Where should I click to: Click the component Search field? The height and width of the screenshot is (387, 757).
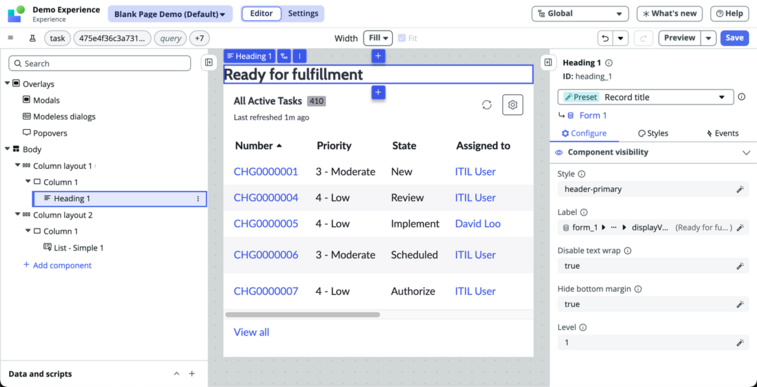(x=99, y=63)
